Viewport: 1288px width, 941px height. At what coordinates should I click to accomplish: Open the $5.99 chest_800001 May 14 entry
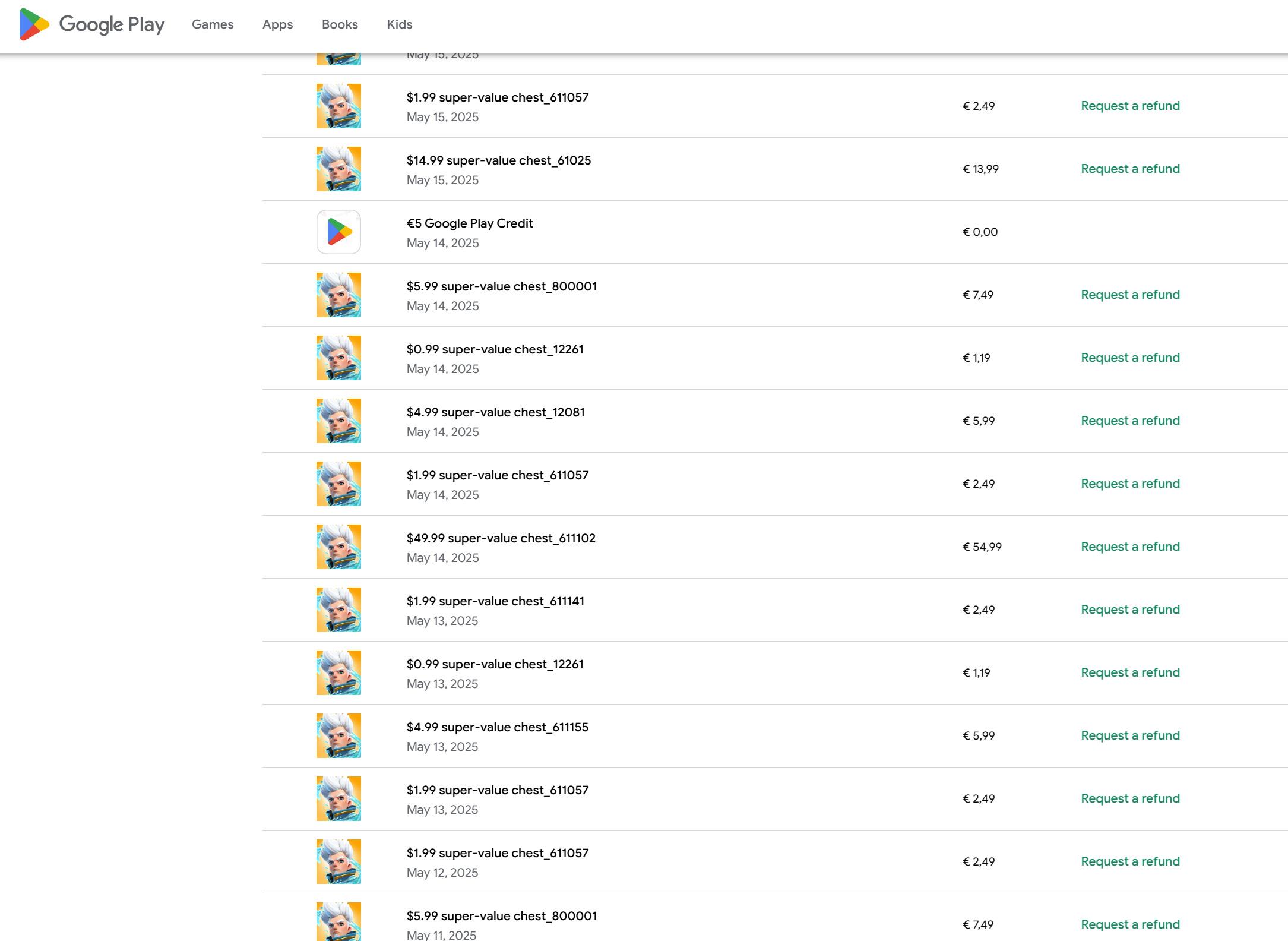[501, 286]
